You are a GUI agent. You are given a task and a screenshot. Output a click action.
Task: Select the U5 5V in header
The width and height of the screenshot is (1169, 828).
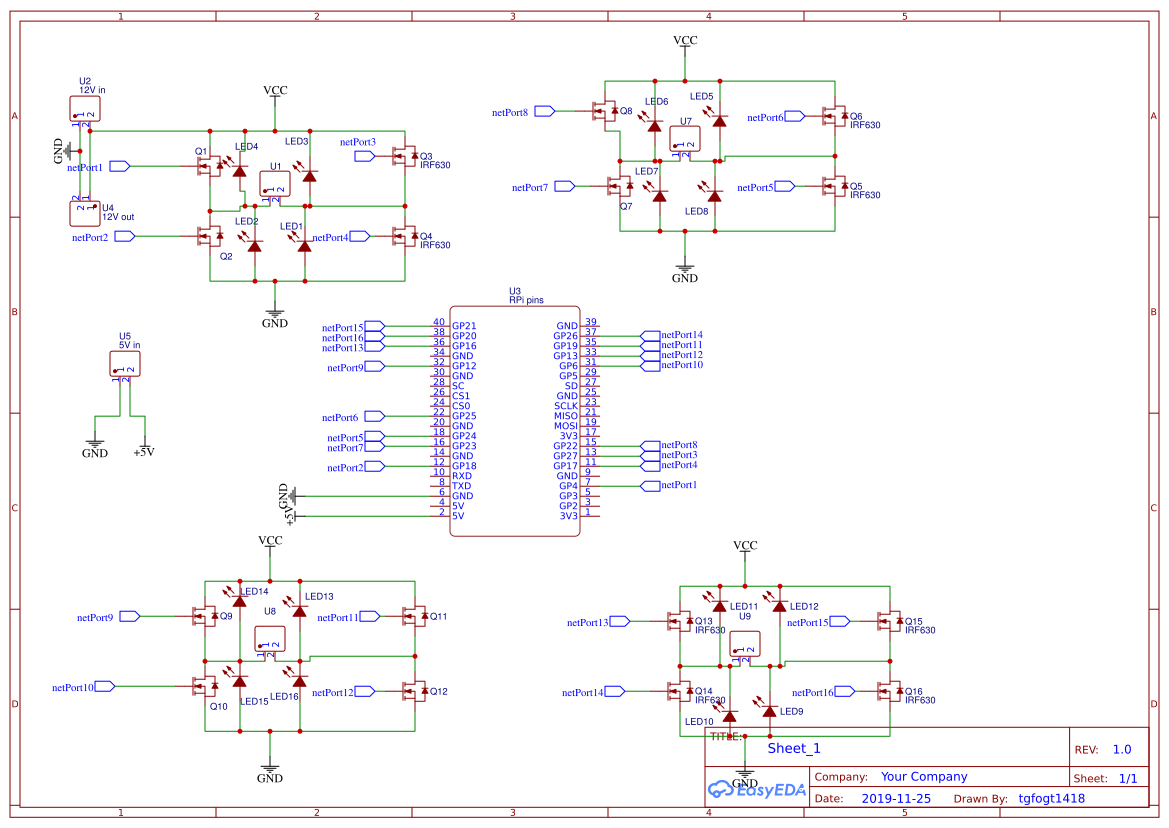[x=126, y=363]
